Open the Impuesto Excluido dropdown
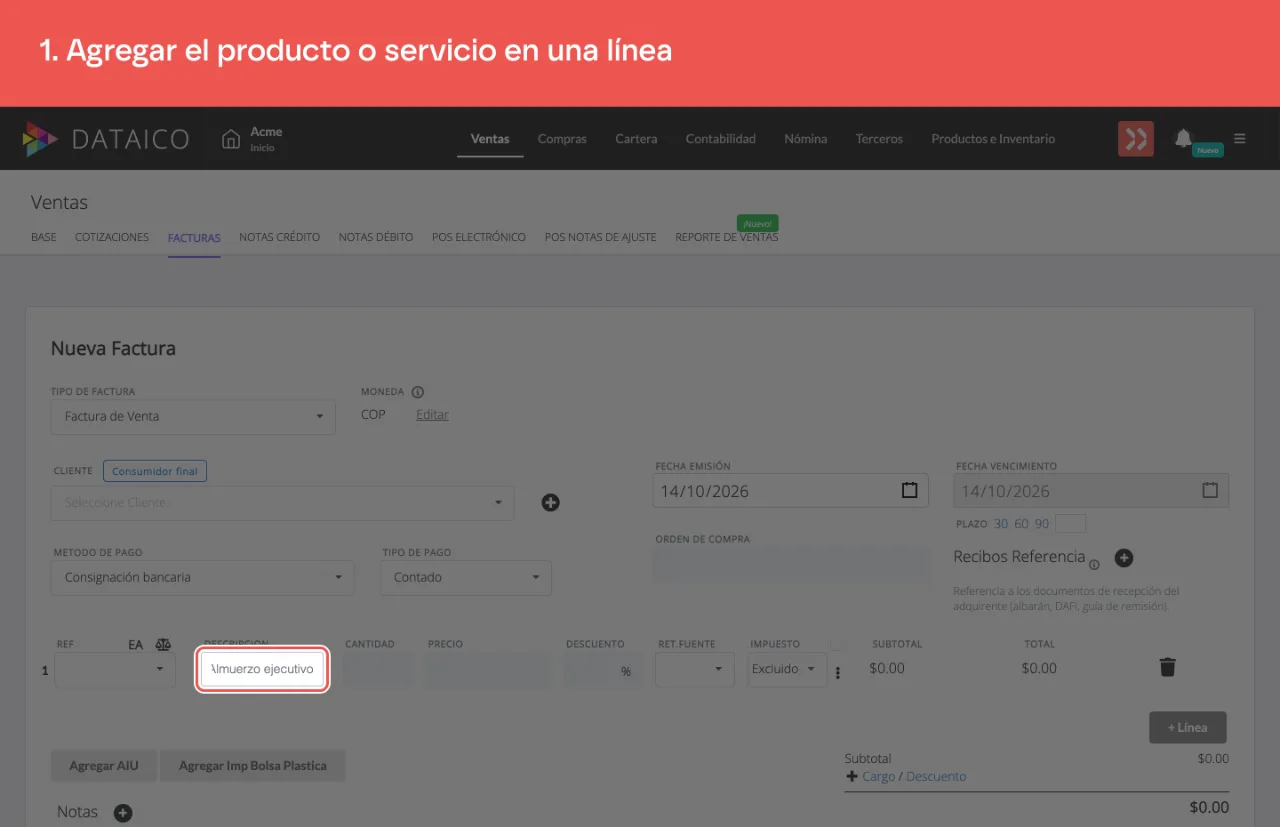This screenshot has width=1280, height=827. [x=787, y=669]
